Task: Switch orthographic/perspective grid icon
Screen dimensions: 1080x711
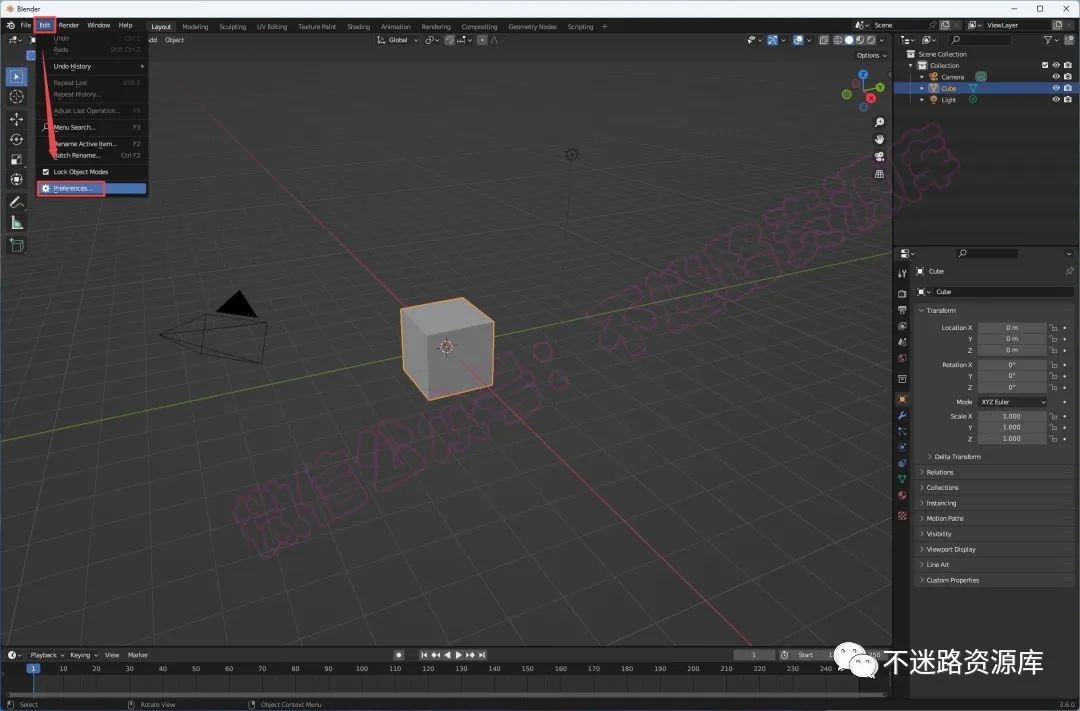Action: [880, 174]
